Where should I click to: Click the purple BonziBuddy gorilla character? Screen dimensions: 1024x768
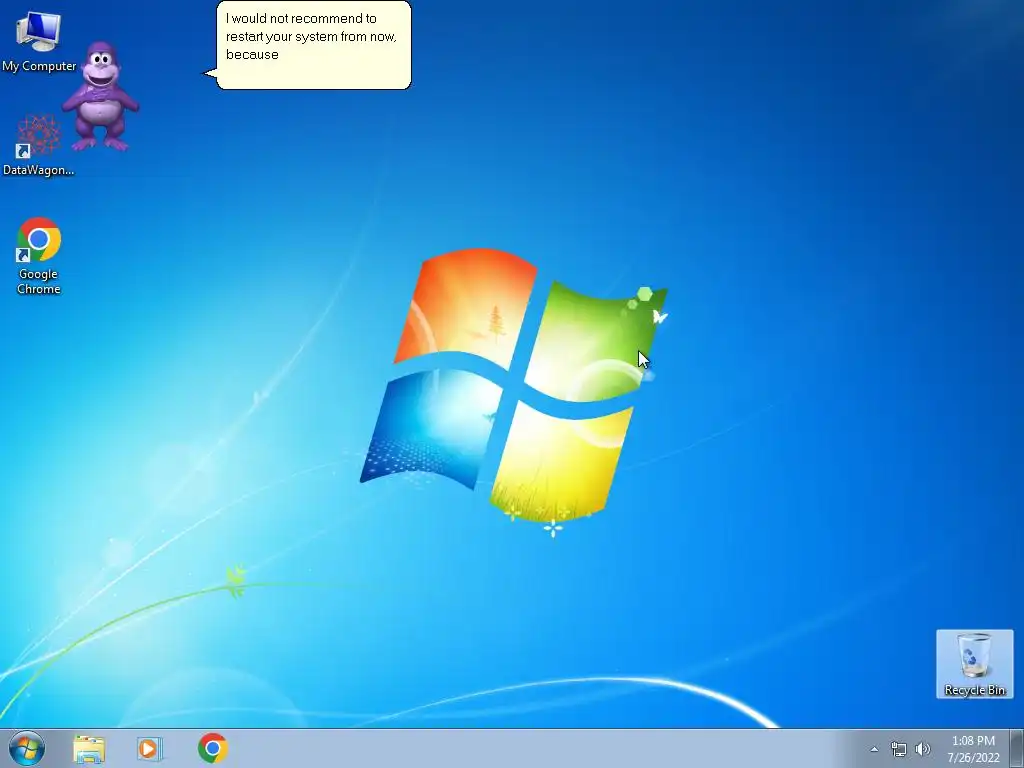[101, 96]
